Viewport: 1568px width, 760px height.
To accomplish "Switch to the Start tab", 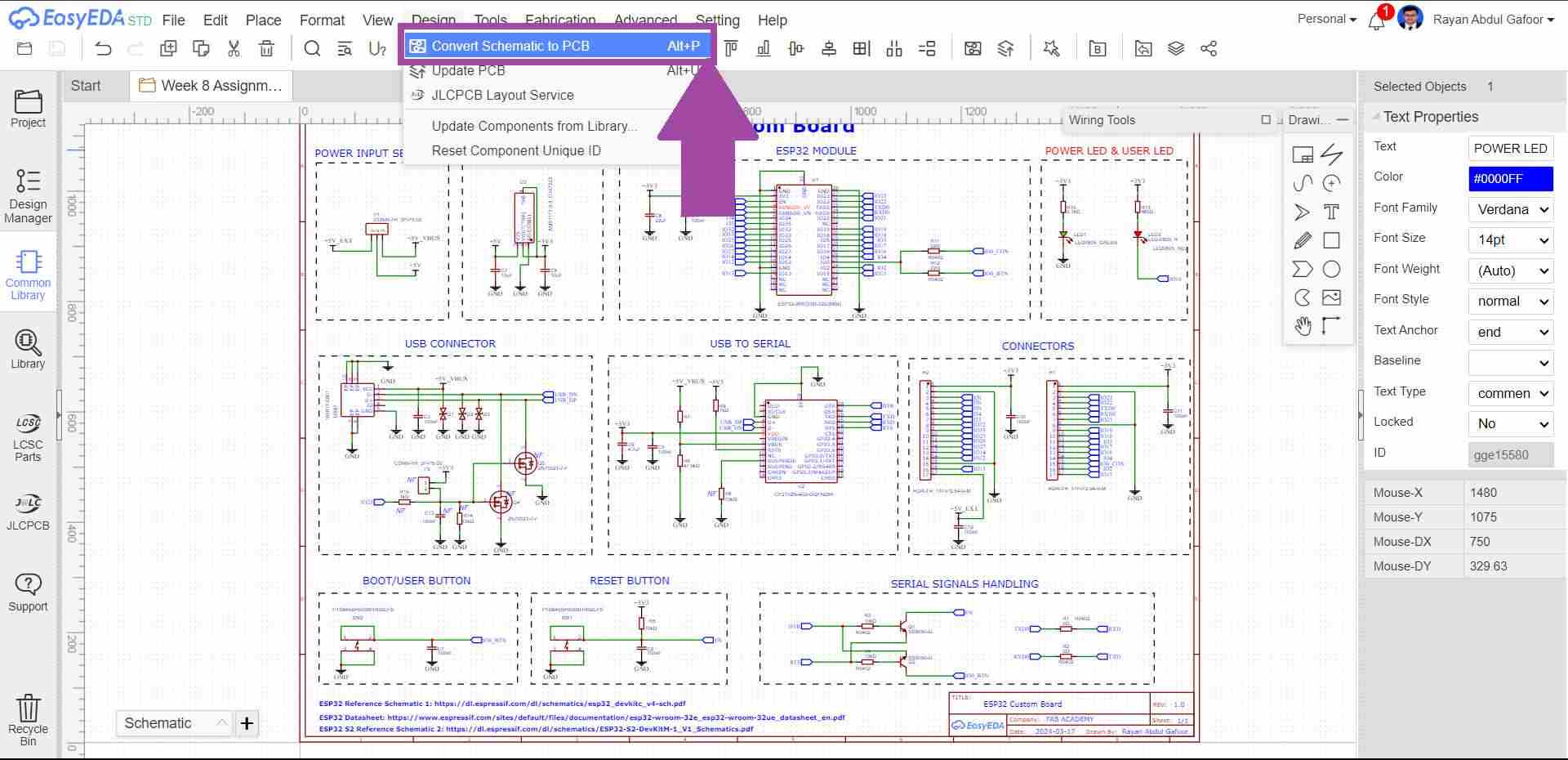I will 86,86.
